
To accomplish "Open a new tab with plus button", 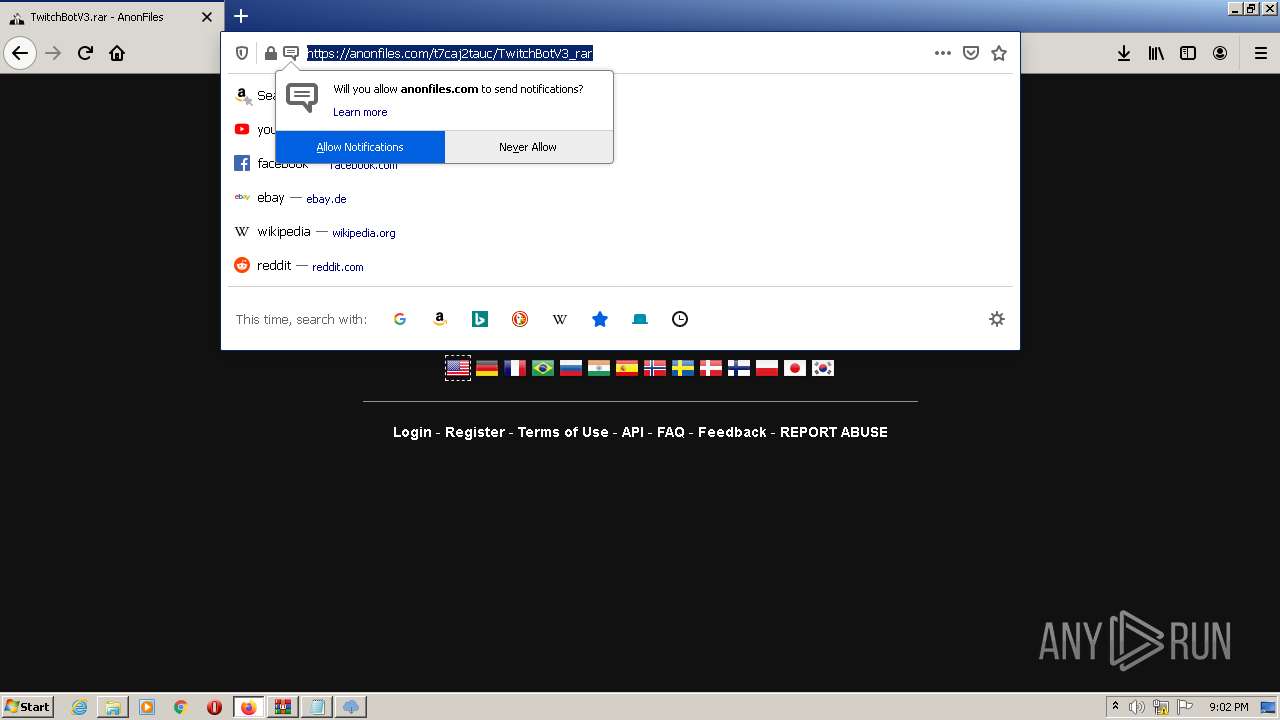I will tap(241, 16).
